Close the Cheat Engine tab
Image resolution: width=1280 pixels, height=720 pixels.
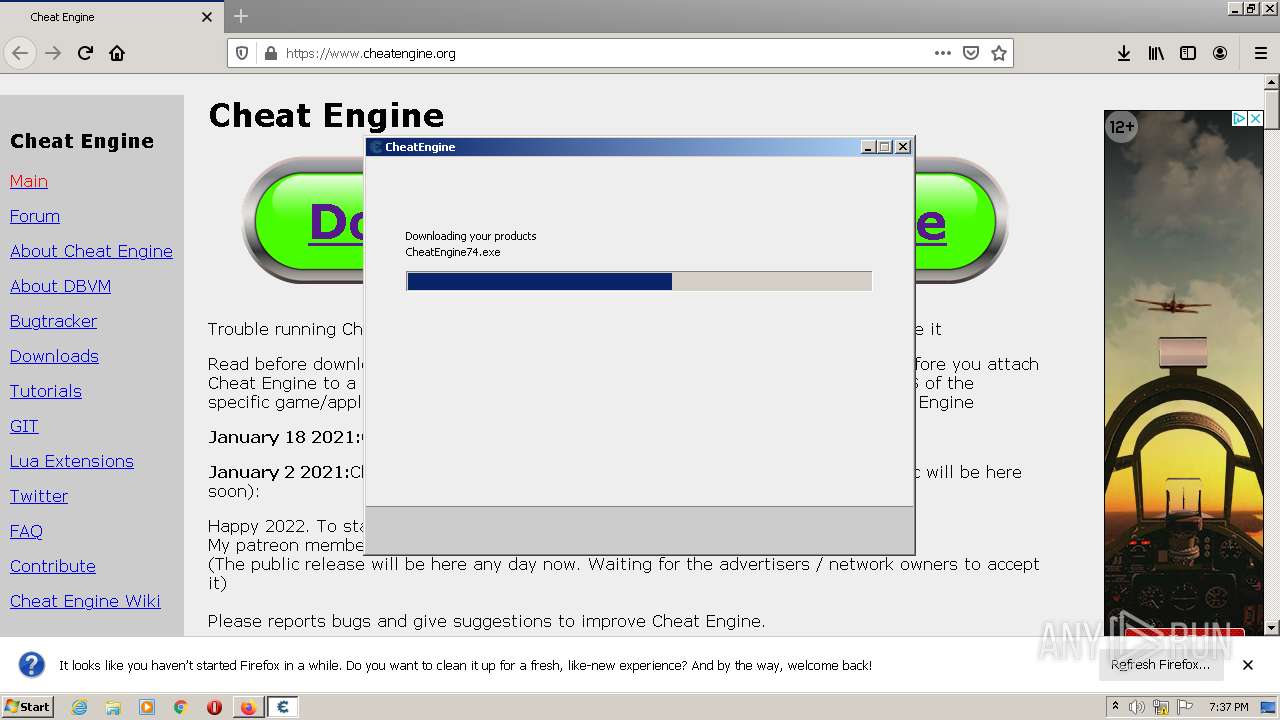pyautogui.click(x=207, y=17)
